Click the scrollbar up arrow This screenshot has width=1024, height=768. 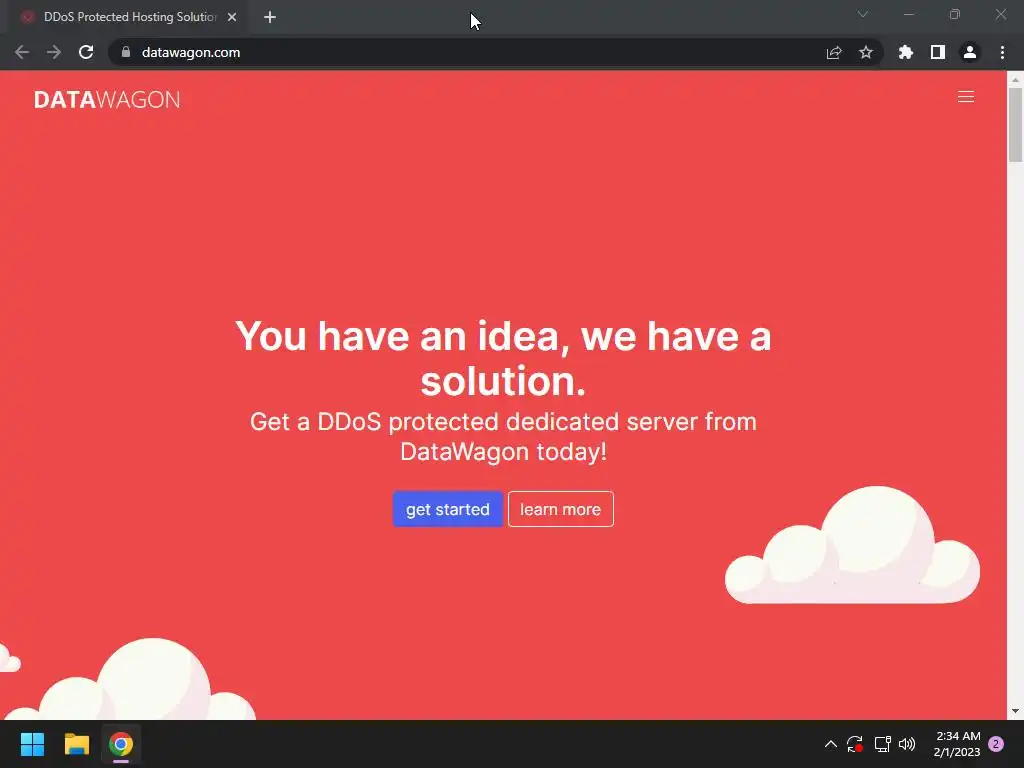(x=1015, y=80)
